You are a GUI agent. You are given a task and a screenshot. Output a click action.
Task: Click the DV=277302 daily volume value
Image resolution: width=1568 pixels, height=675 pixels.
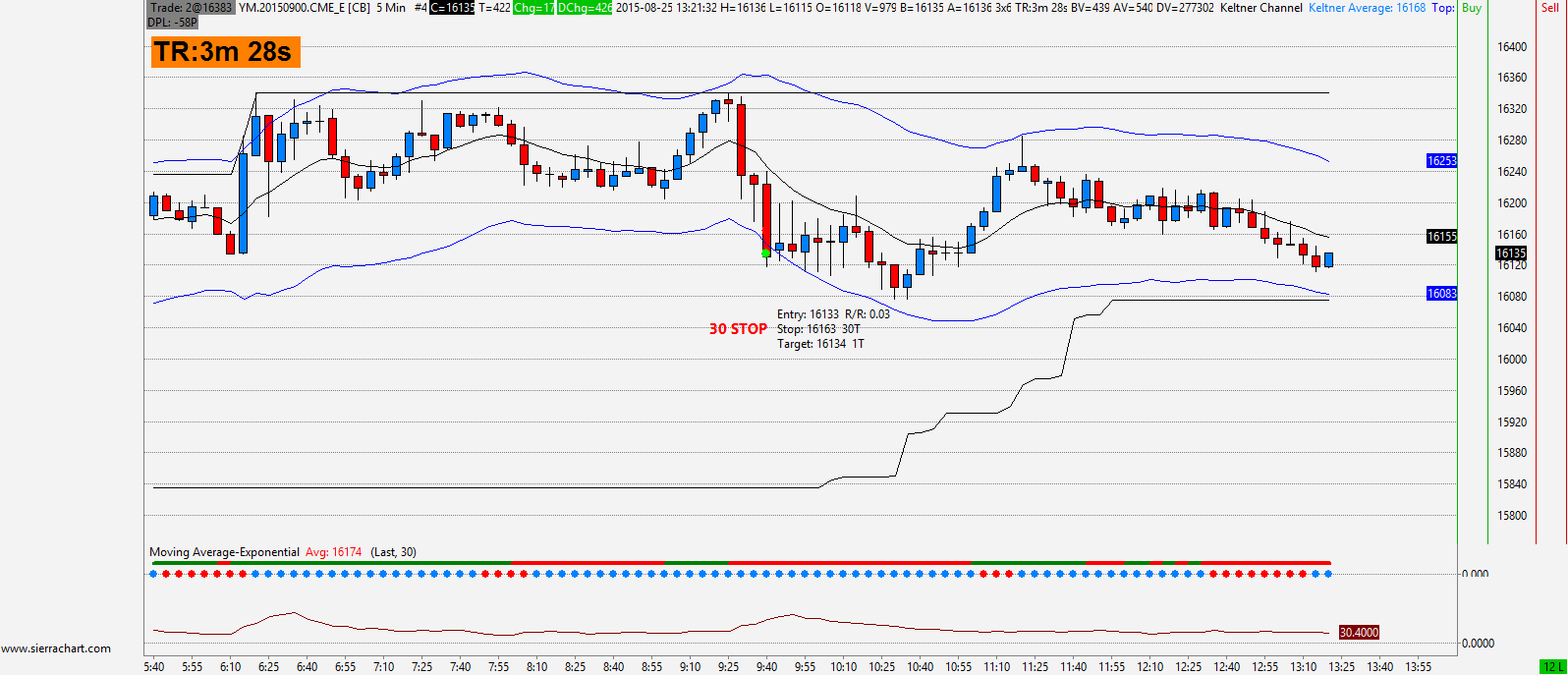tap(1185, 7)
